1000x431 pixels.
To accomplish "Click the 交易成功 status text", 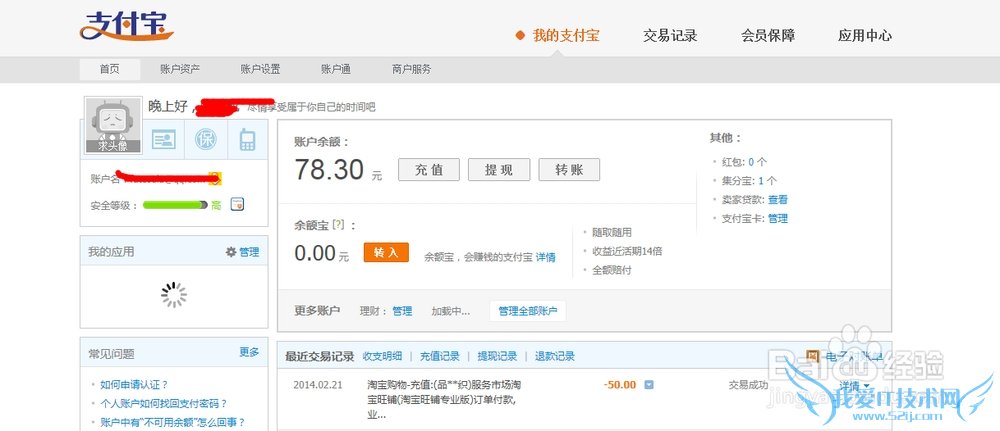I will click(x=749, y=385).
